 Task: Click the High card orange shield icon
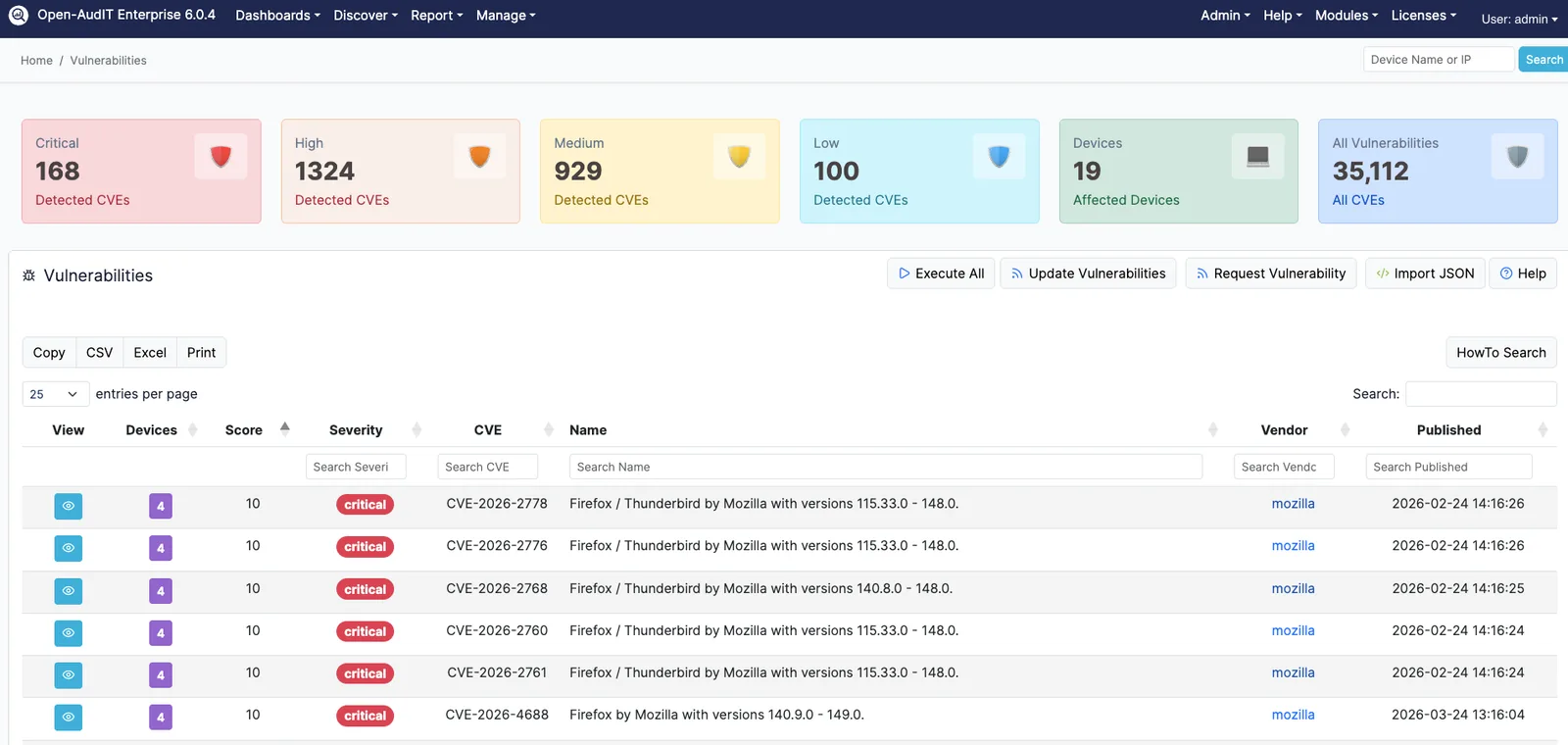479,157
